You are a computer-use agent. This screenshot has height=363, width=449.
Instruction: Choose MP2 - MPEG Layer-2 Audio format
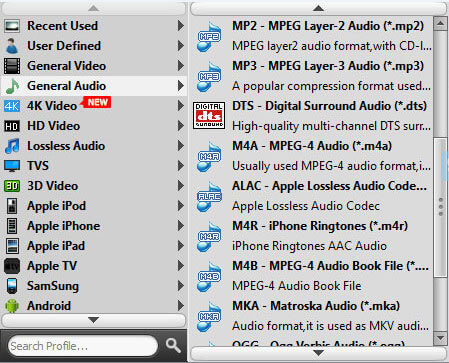pyautogui.click(x=312, y=36)
